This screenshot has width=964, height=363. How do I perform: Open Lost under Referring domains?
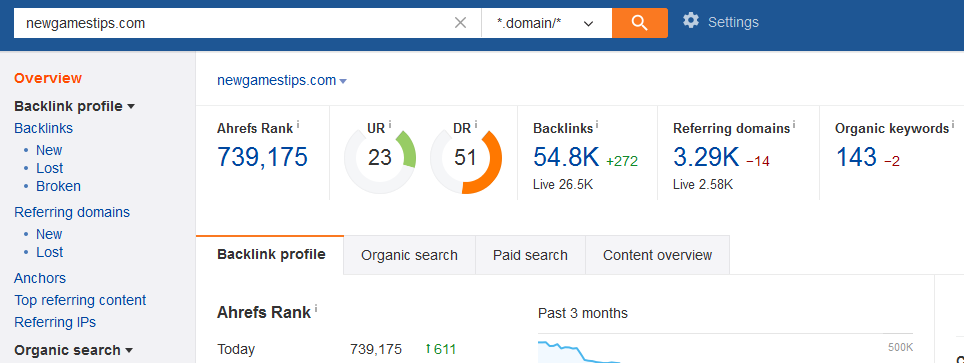point(50,252)
